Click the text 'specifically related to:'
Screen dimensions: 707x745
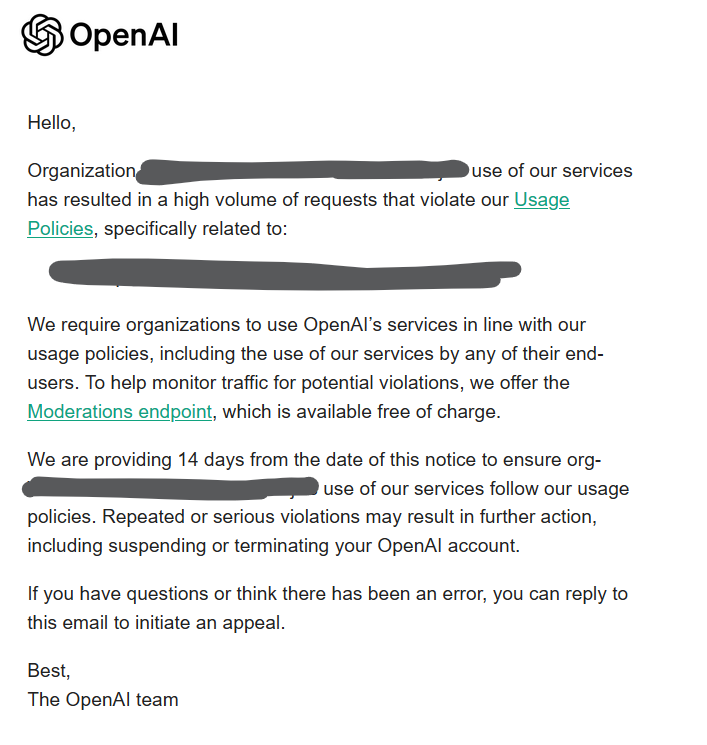point(196,229)
